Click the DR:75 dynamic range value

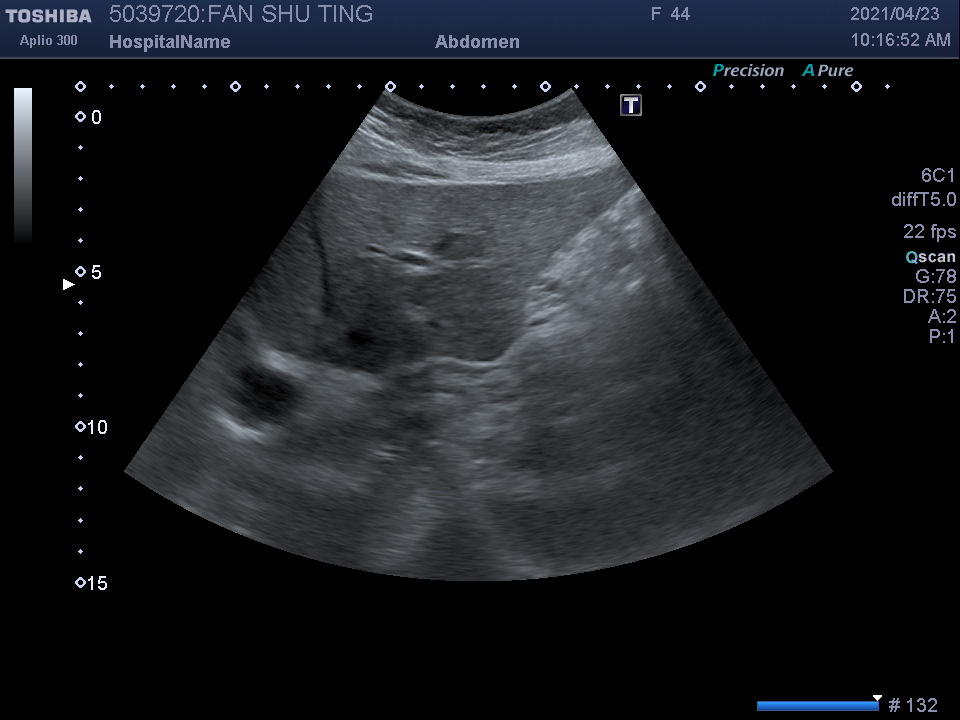point(929,297)
